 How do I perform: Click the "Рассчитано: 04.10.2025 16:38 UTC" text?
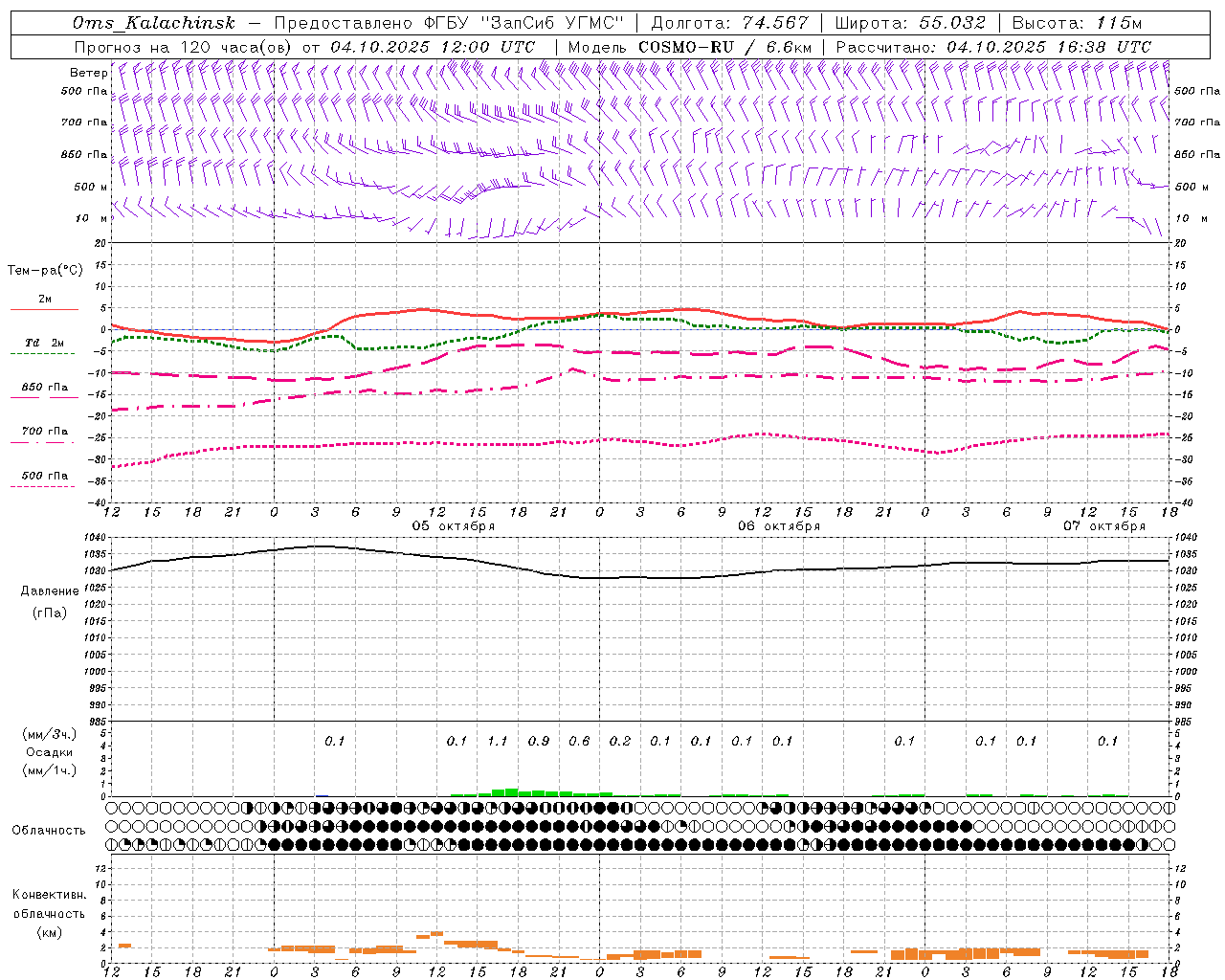993,47
